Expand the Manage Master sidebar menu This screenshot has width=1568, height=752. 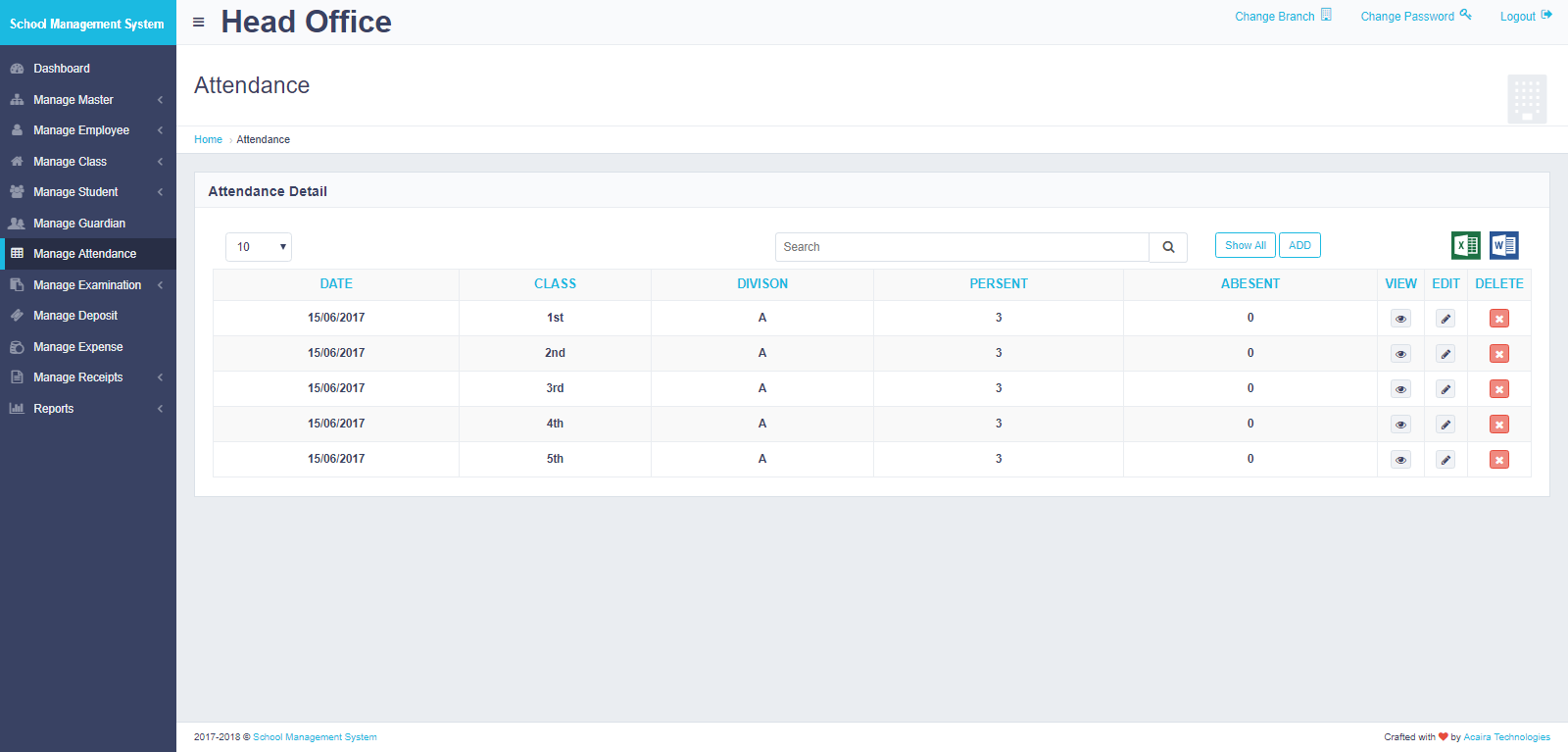coord(73,100)
